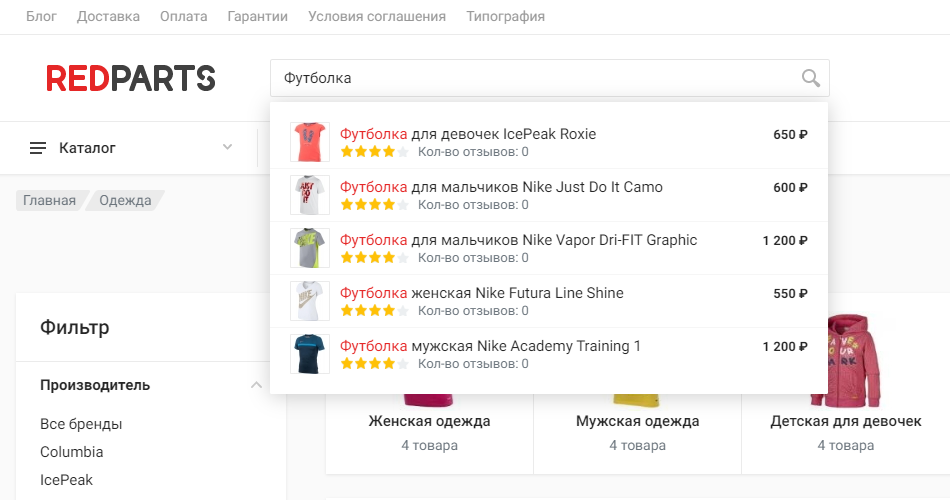Click Кол-во отзывов under Nike Academy Training 1

click(473, 364)
